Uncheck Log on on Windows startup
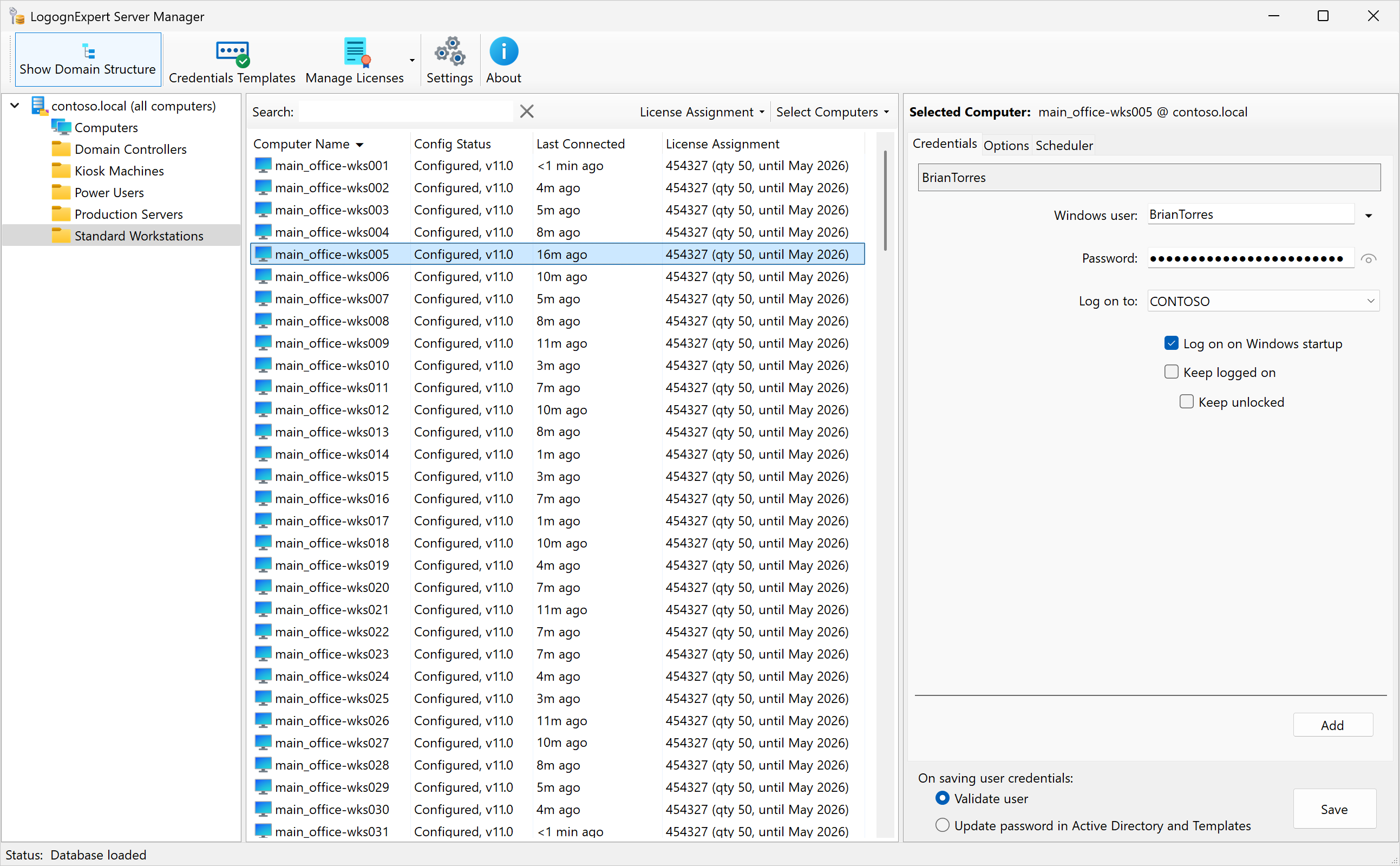The image size is (1400, 866). pos(1171,343)
